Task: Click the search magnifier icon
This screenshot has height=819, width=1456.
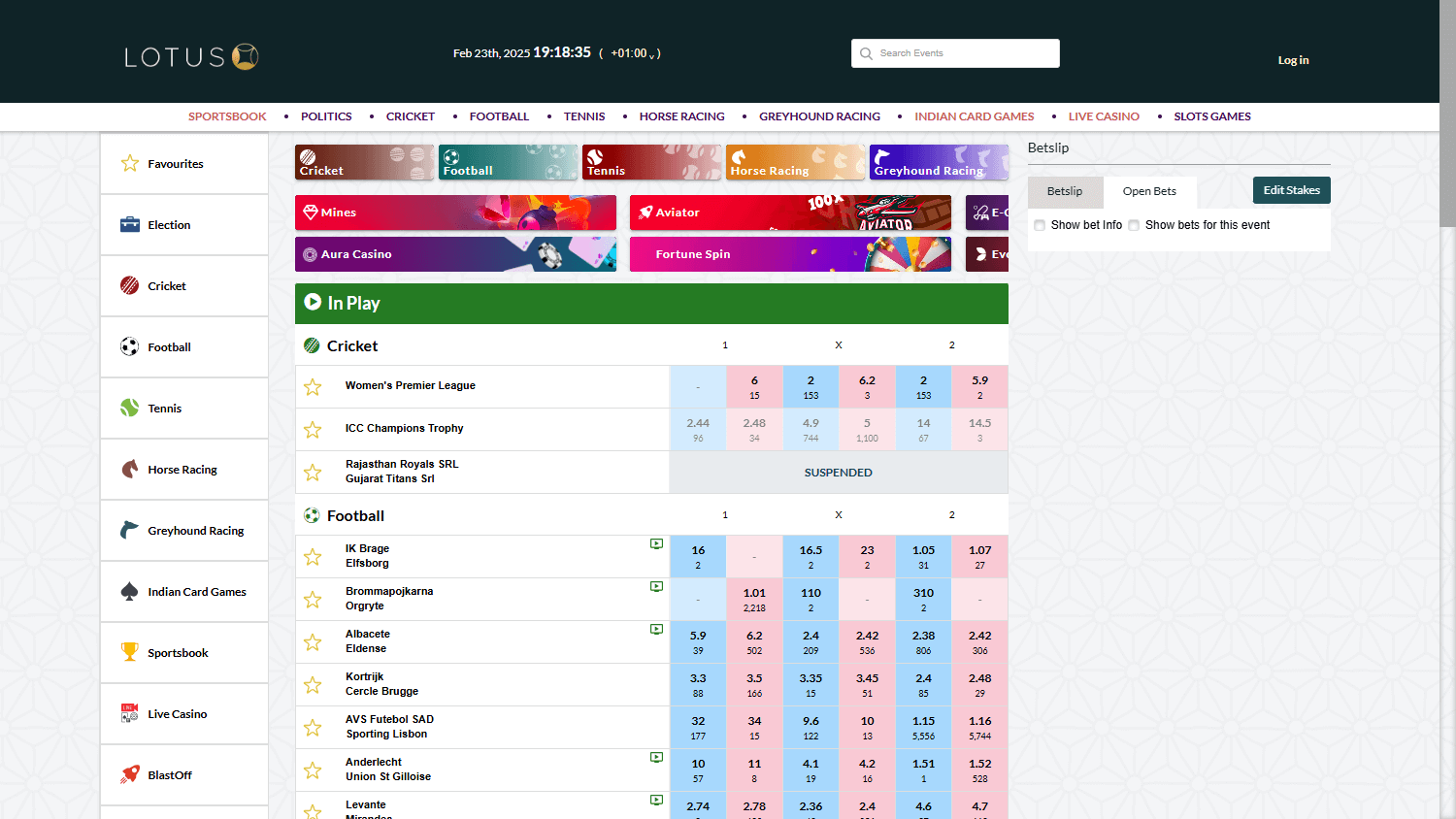Action: [x=866, y=53]
